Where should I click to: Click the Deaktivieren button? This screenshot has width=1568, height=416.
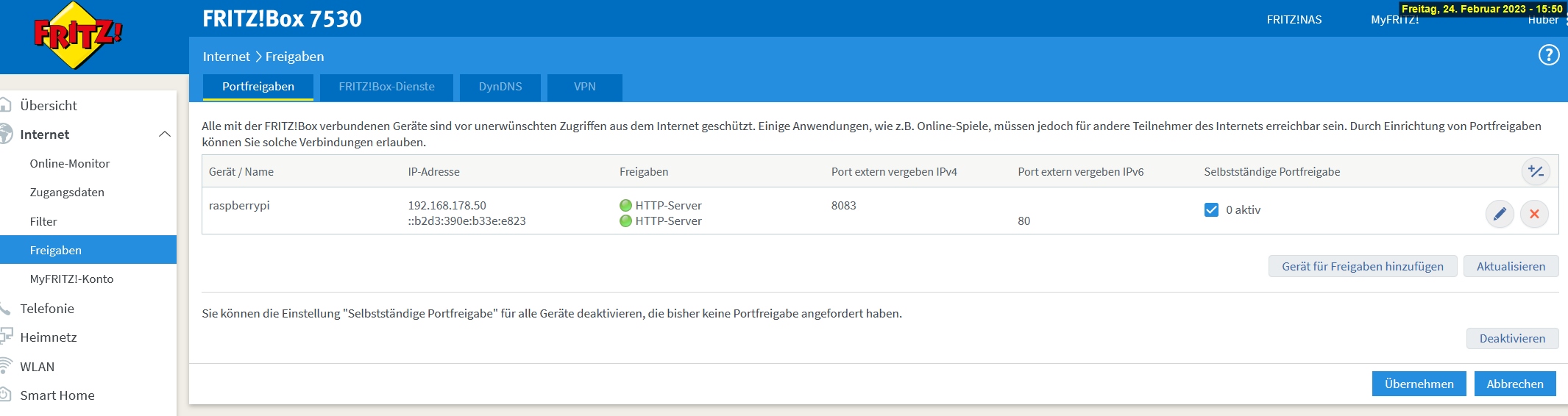[1512, 338]
